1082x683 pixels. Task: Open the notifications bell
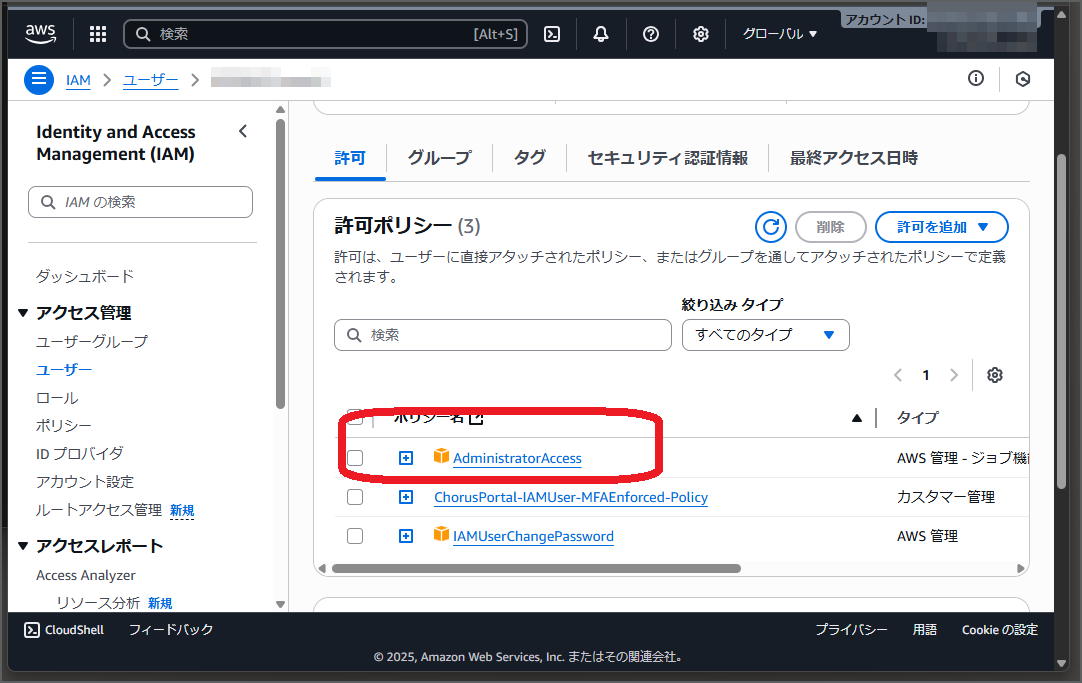[x=601, y=34]
